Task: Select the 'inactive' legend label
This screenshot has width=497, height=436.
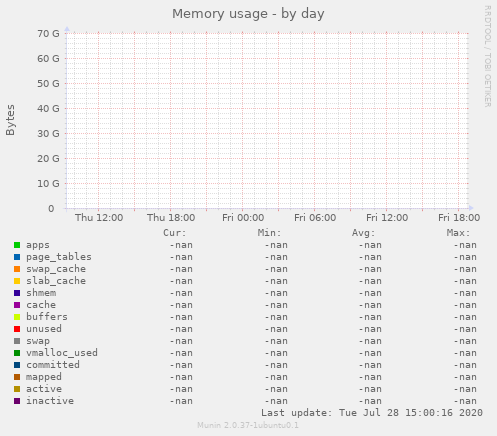Action: point(50,401)
